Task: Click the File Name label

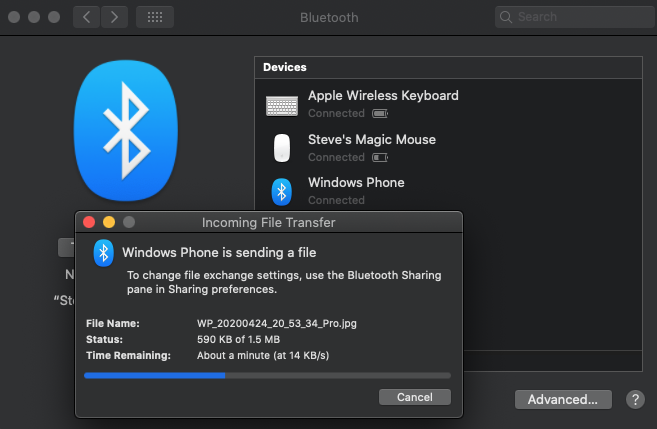Action: pyautogui.click(x=113, y=323)
